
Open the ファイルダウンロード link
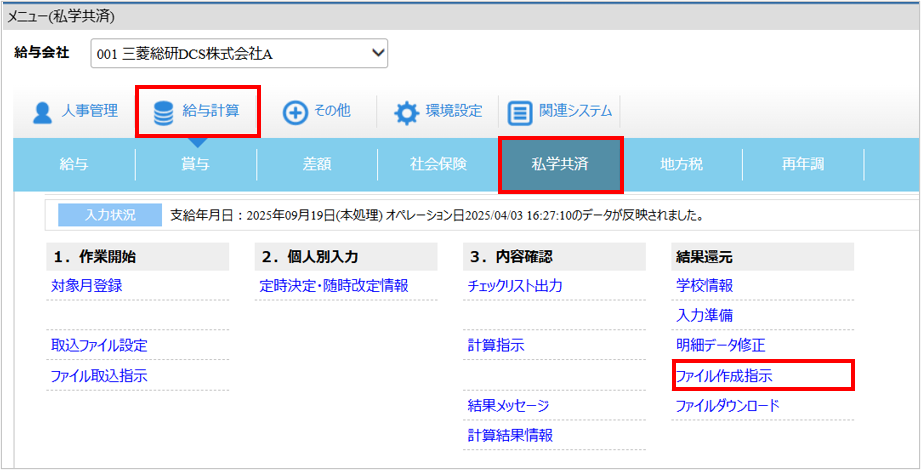coord(727,405)
